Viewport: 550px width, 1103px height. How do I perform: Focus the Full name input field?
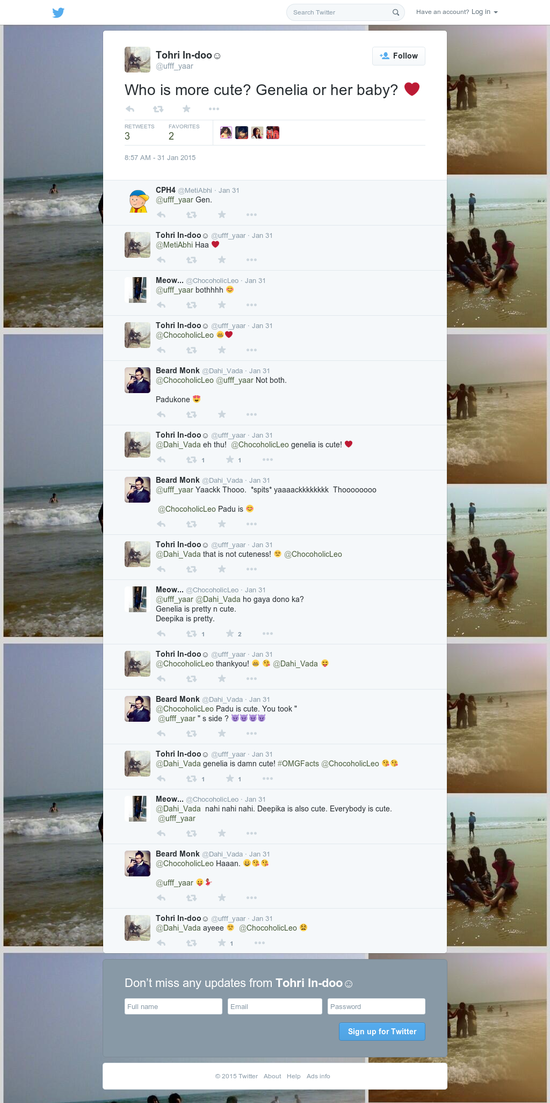click(173, 1007)
